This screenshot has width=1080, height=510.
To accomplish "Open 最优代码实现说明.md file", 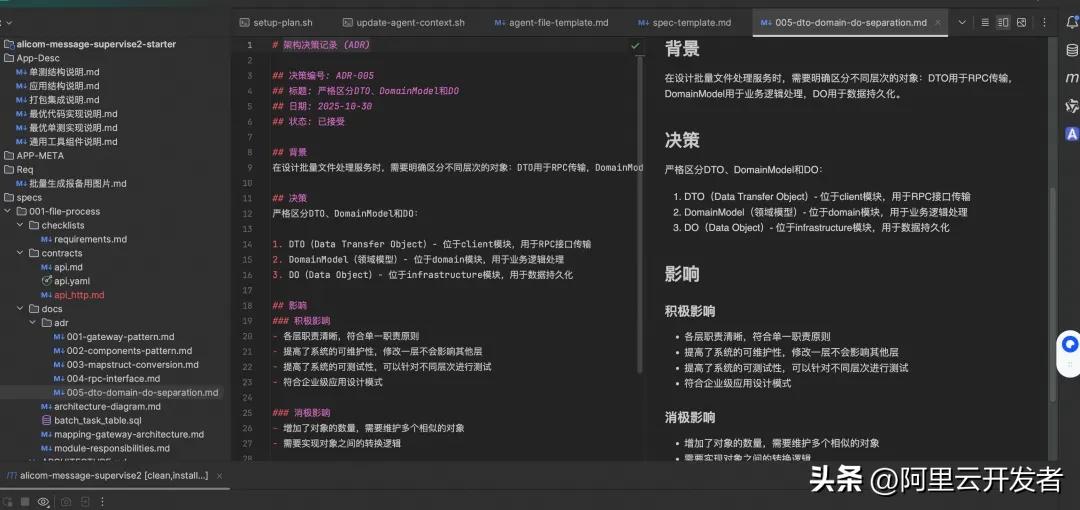I will pyautogui.click(x=68, y=114).
